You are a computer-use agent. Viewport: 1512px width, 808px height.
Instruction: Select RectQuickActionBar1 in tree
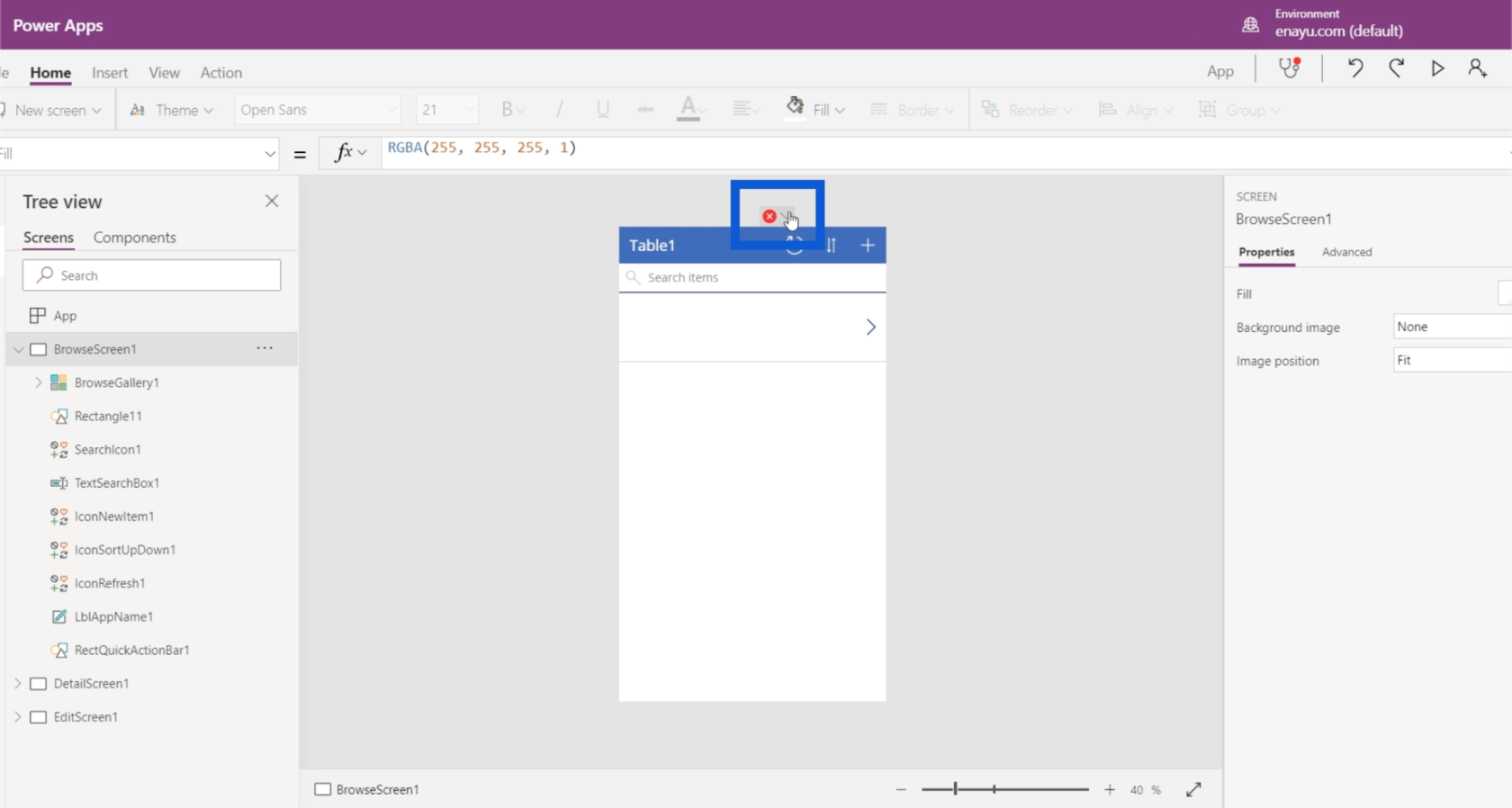pyautogui.click(x=131, y=650)
